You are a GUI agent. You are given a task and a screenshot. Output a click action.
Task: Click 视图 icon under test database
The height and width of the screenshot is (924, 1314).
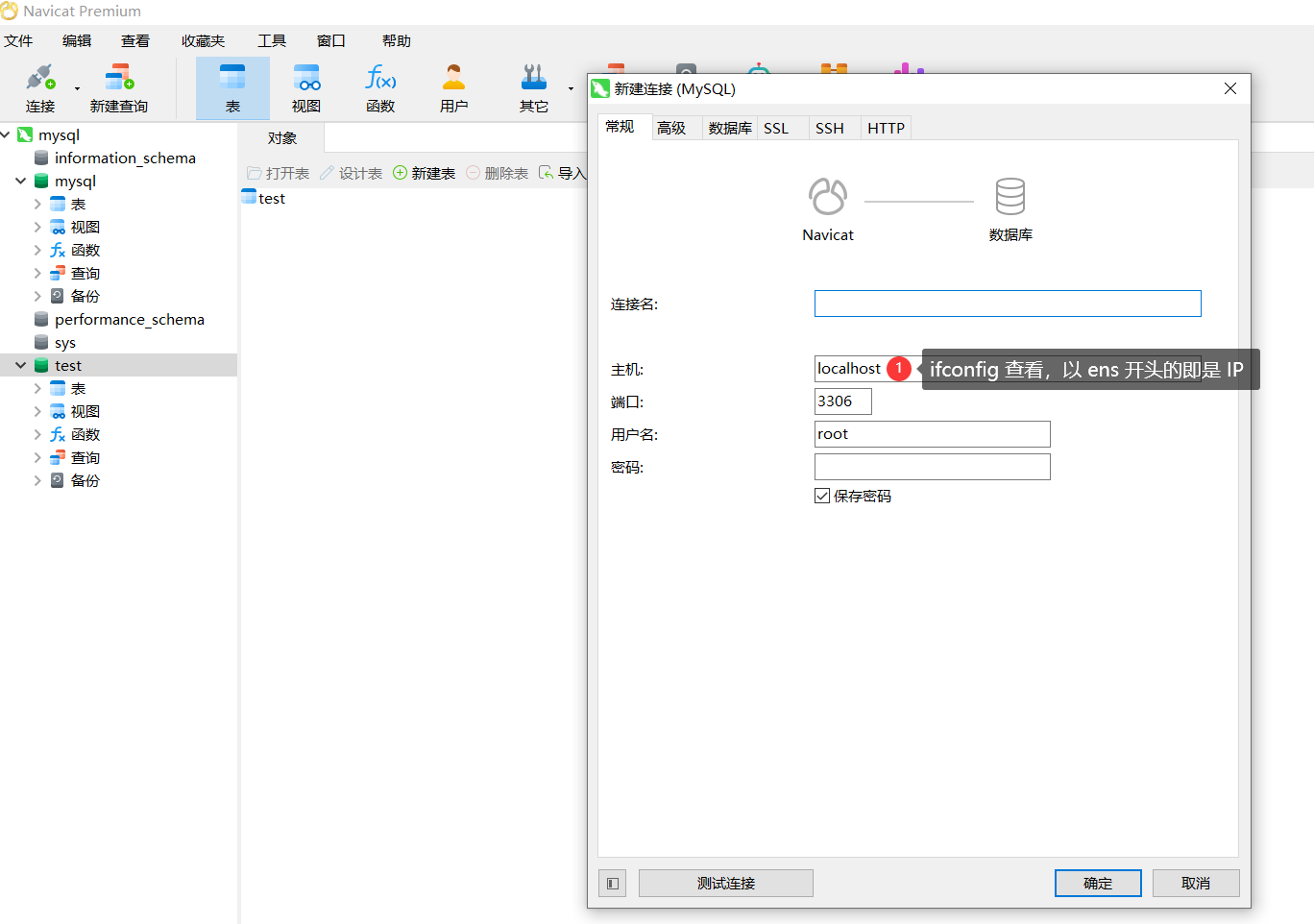[x=58, y=411]
